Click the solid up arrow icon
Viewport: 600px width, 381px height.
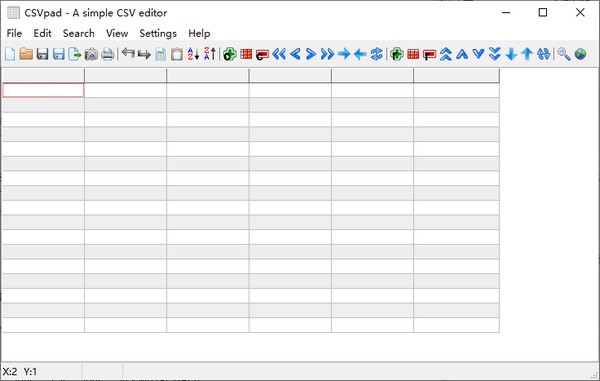tap(527, 54)
